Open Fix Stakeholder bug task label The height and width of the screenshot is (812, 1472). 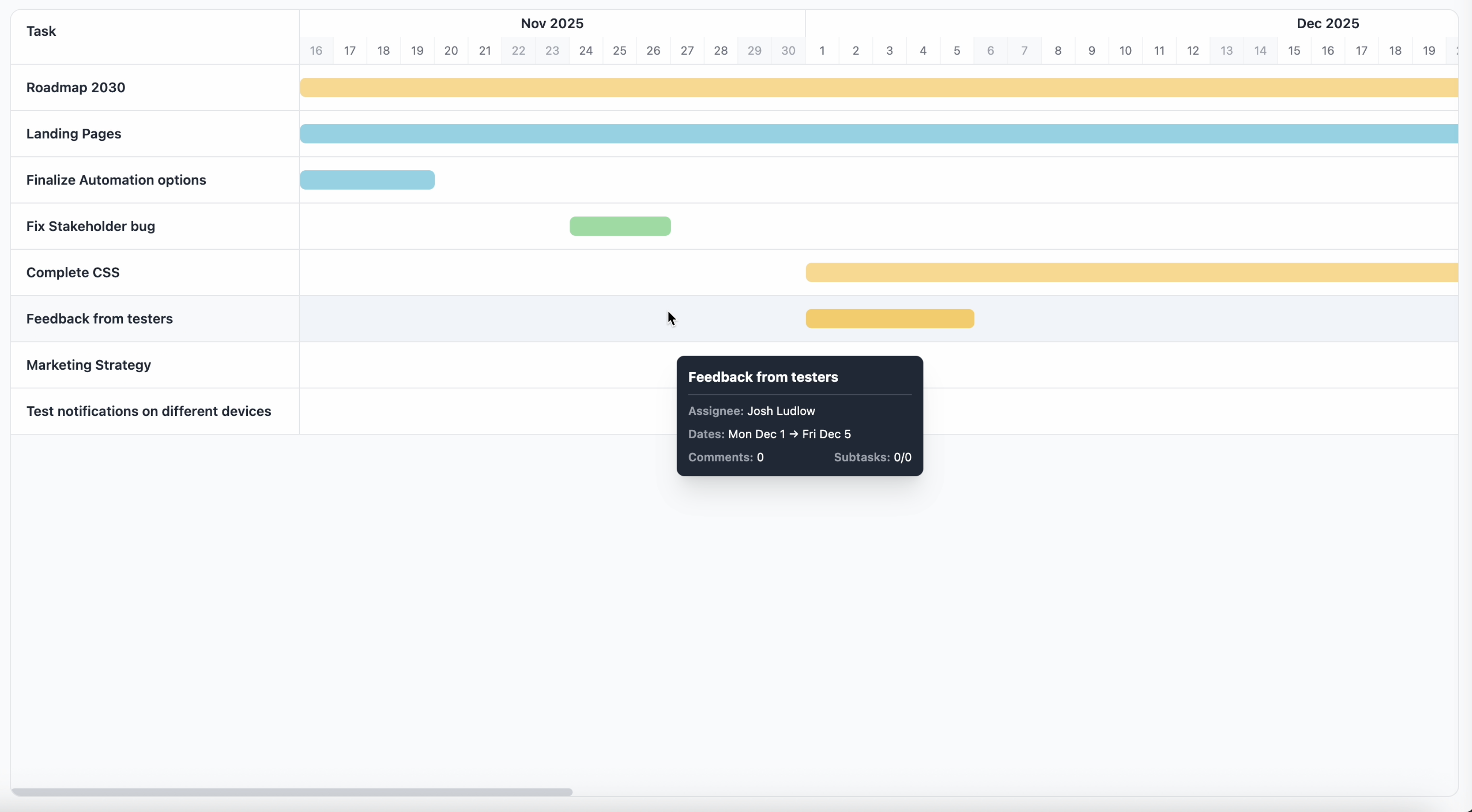tap(90, 226)
